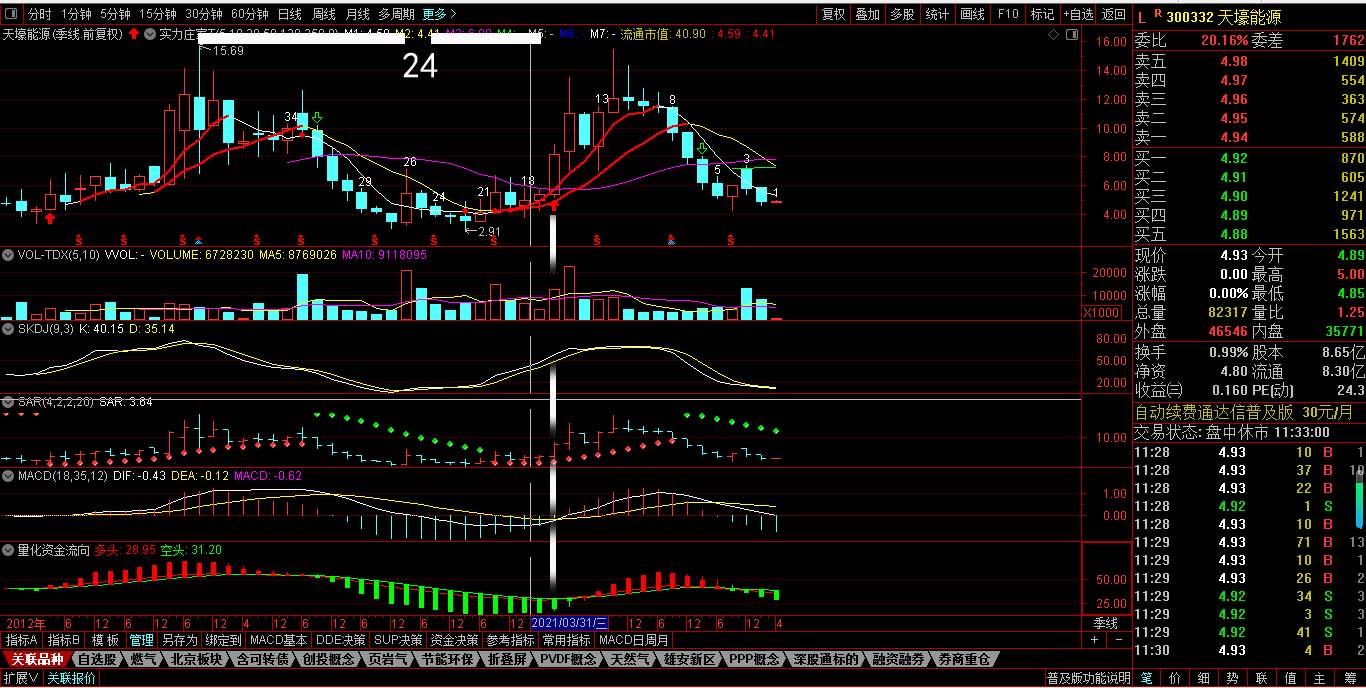Click the diamond icon above the price axis
Image resolution: width=1366 pixels, height=688 pixels.
point(1052,34)
